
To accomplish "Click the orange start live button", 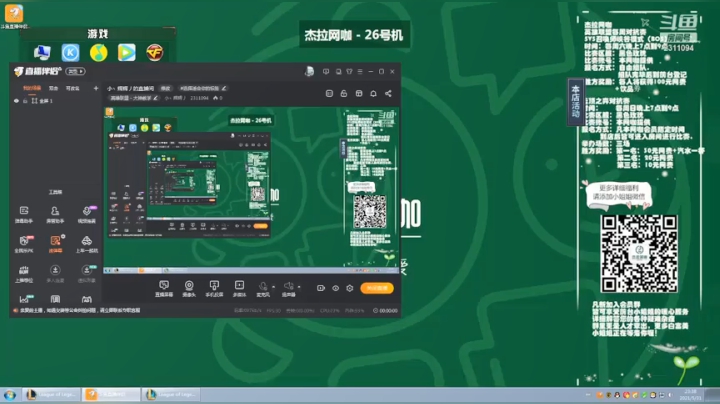I will [x=377, y=288].
